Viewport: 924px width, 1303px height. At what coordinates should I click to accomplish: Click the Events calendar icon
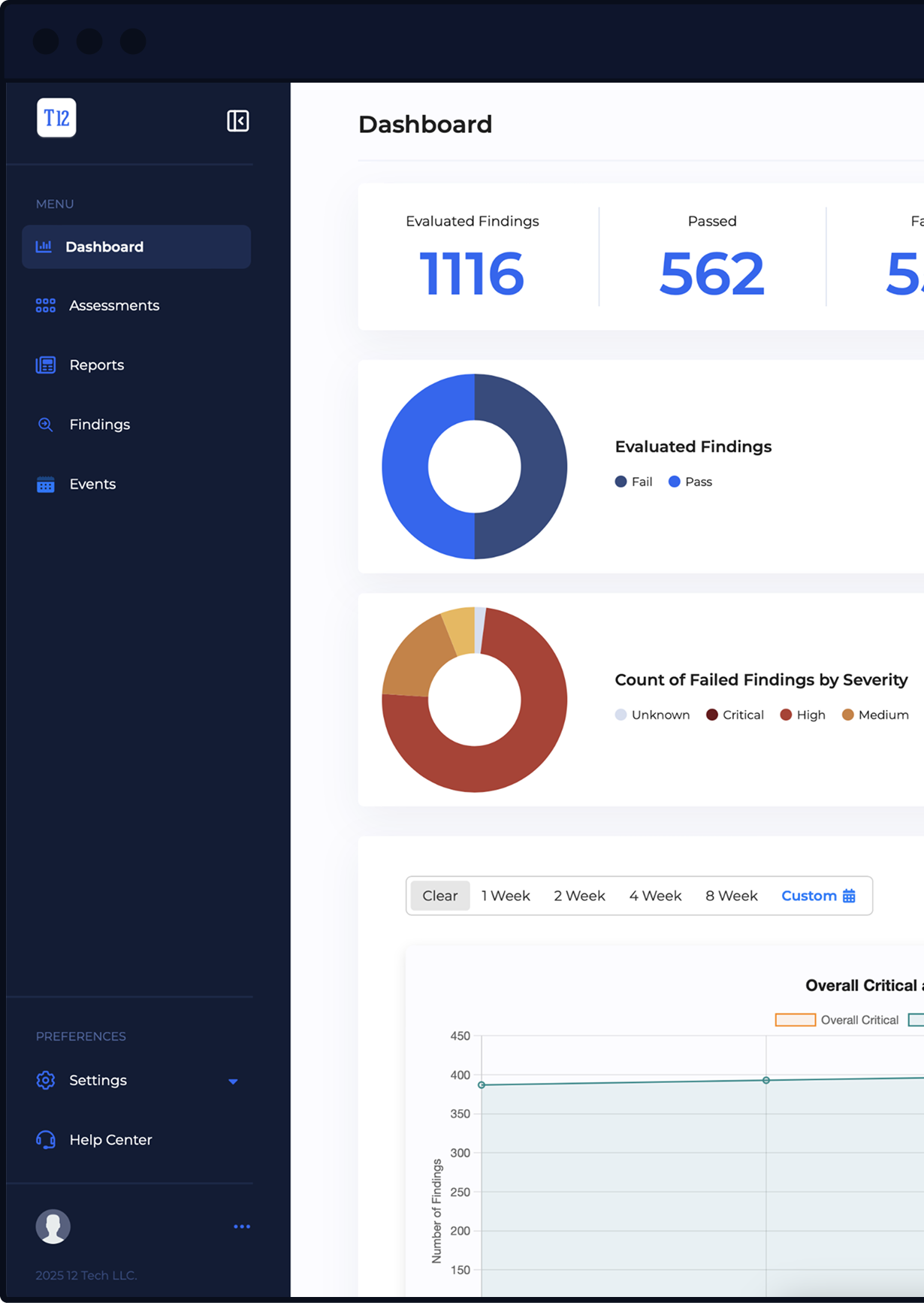[46, 485]
